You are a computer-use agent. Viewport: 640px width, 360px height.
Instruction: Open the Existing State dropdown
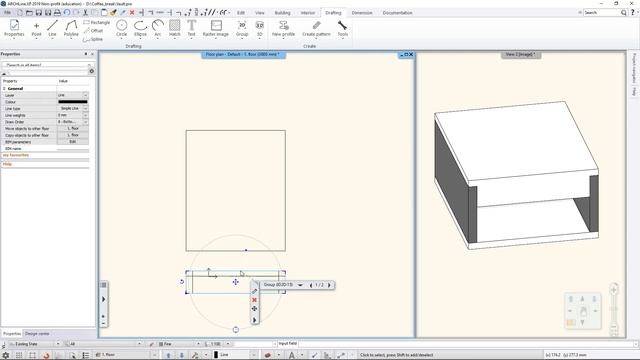(x=58, y=344)
